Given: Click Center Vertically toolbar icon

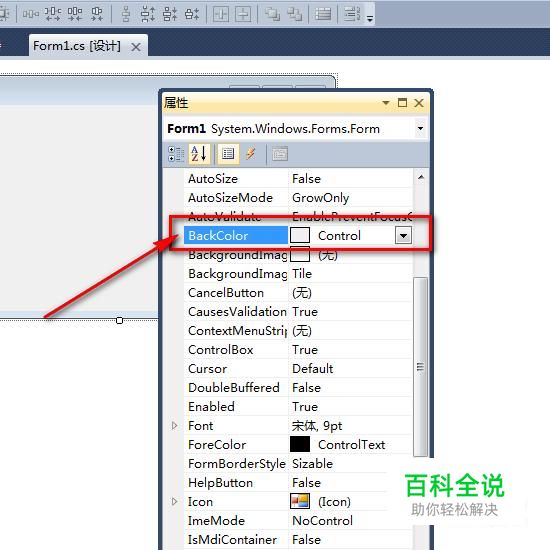Looking at the screenshot, I should [243, 14].
